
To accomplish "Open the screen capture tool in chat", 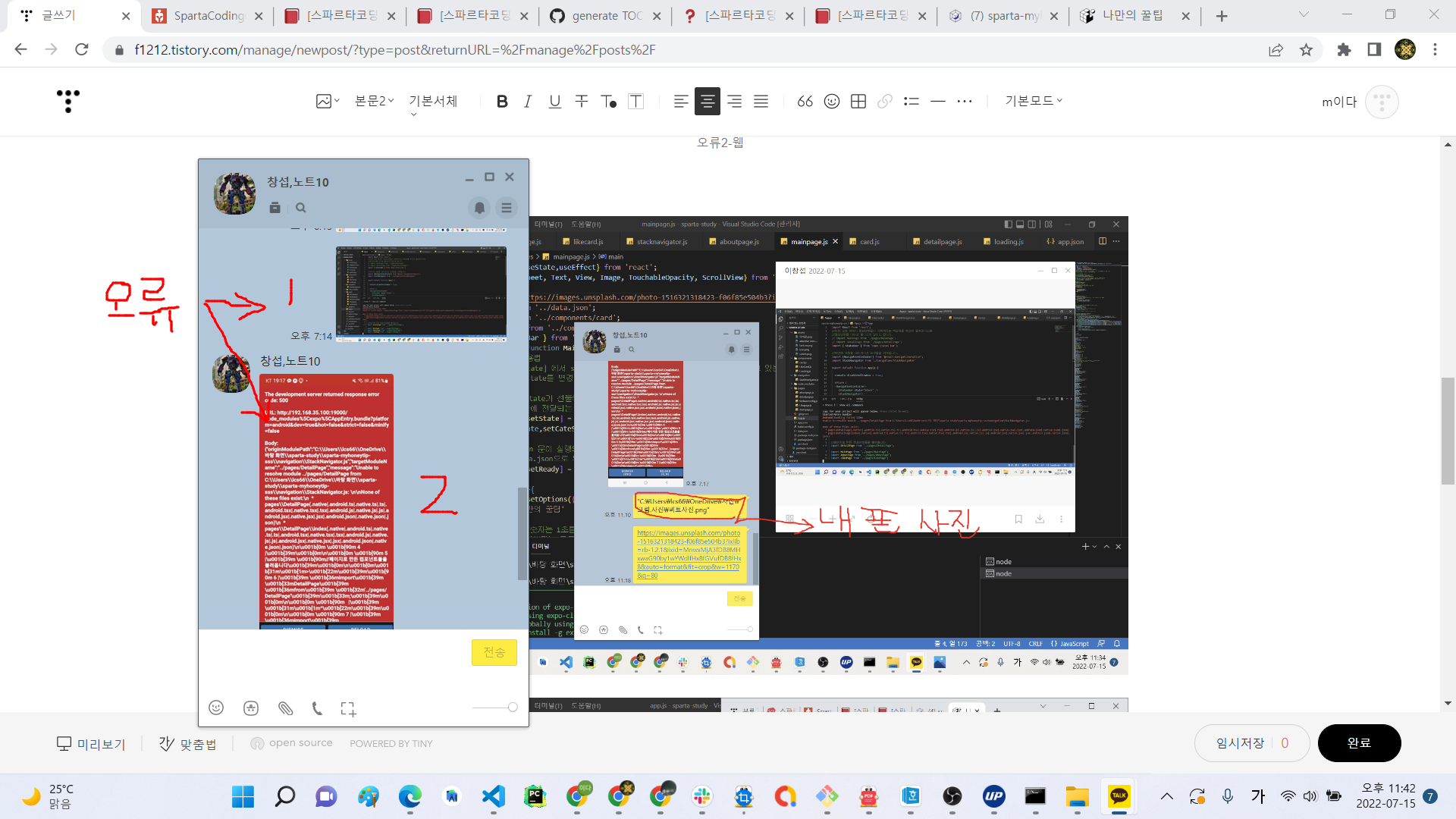I will (348, 709).
